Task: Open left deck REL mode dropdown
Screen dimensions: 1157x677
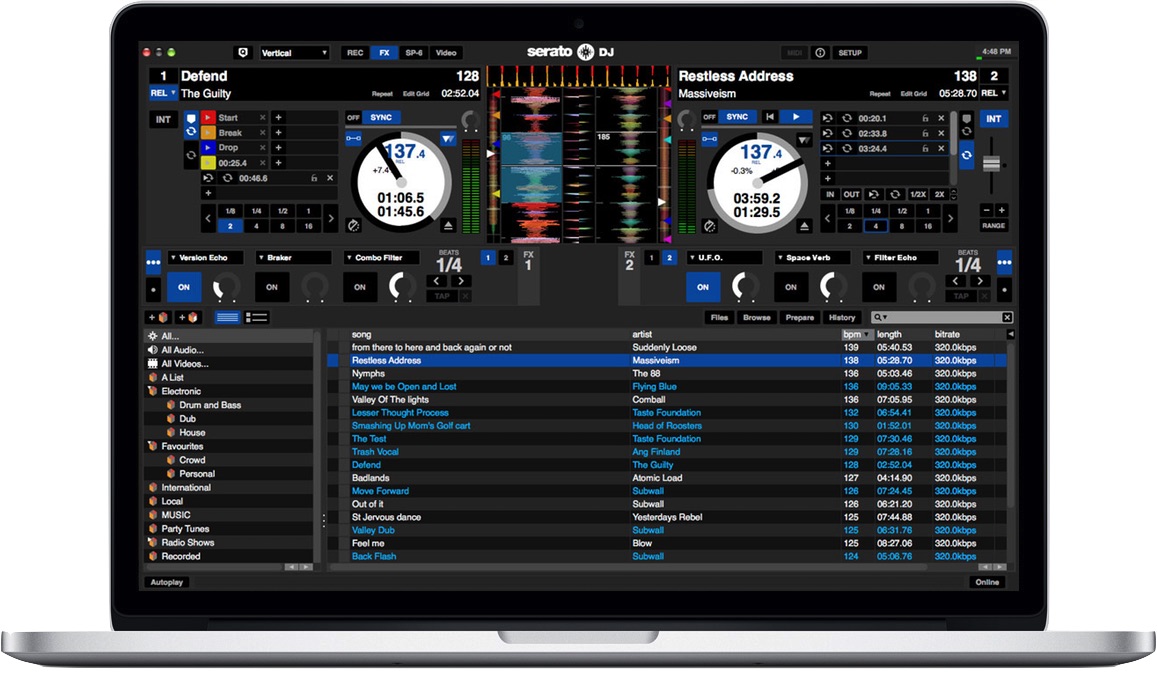Action: pyautogui.click(x=163, y=93)
